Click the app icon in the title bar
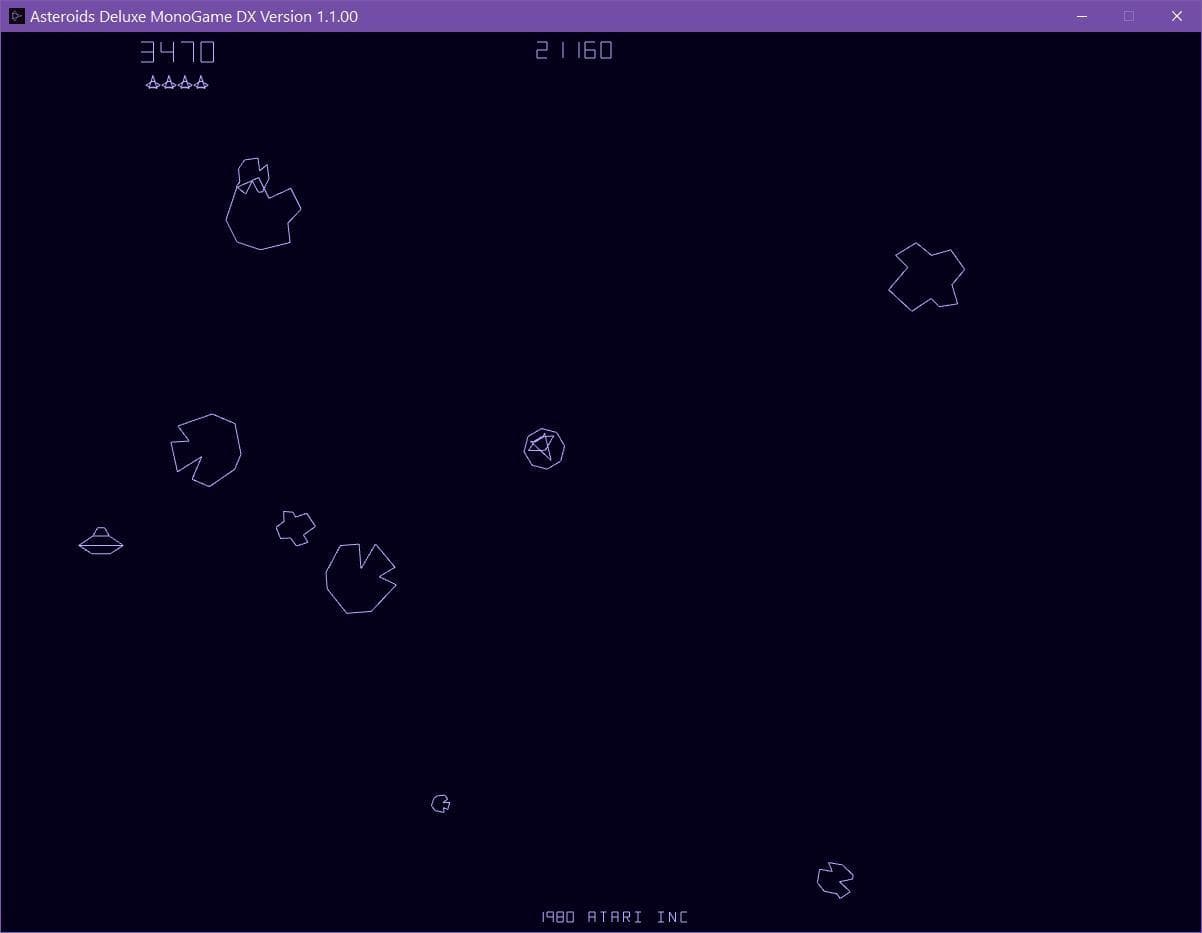Viewport: 1202px width, 933px height. coord(16,16)
